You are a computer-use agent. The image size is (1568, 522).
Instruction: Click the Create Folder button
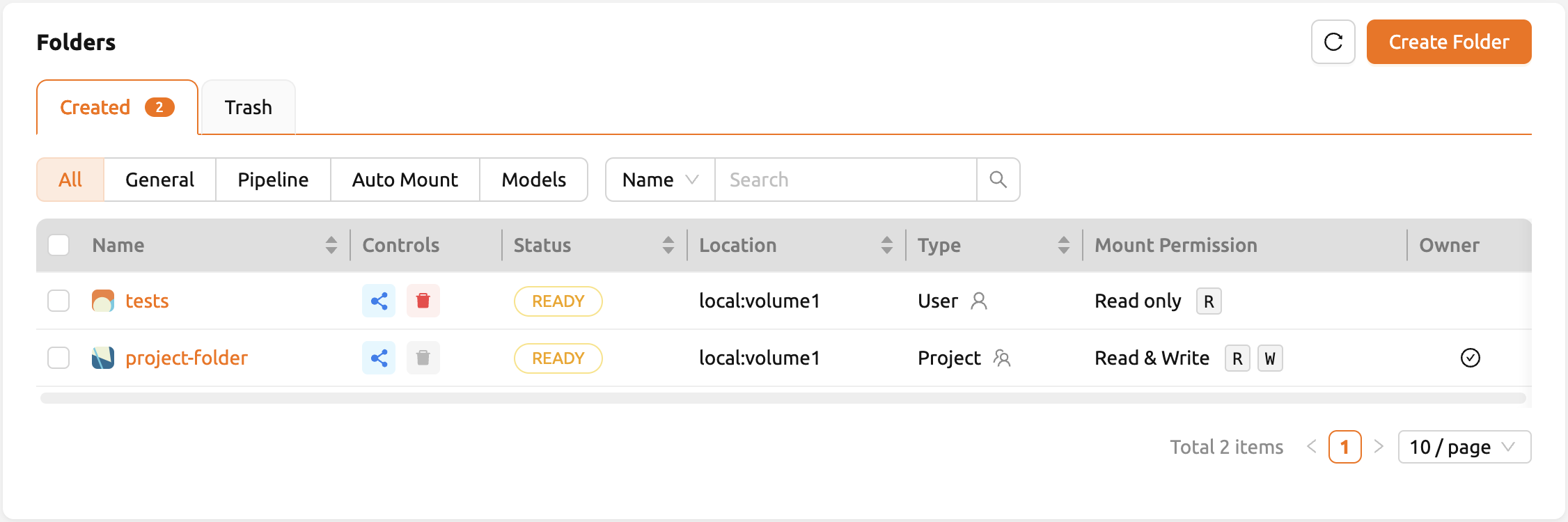pos(1449,42)
